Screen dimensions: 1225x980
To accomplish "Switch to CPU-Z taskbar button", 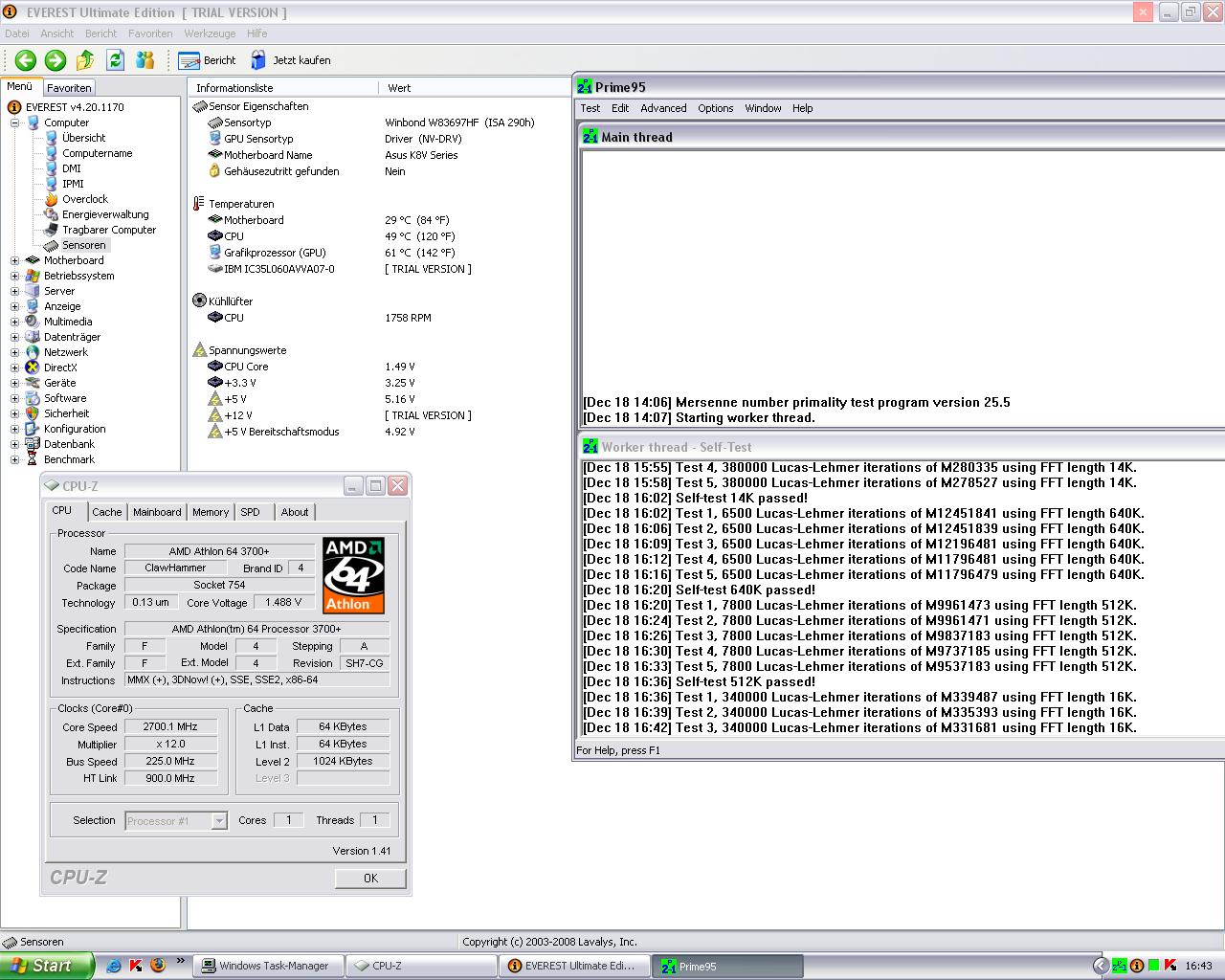I will pos(420,967).
